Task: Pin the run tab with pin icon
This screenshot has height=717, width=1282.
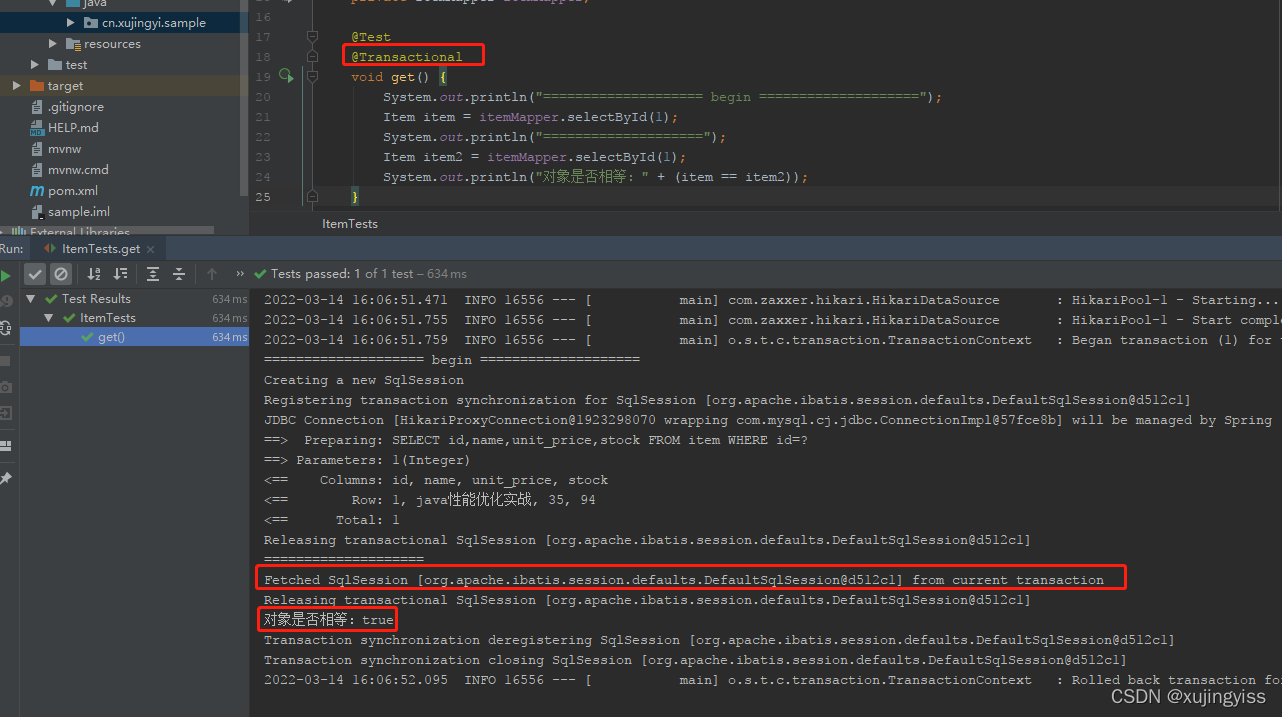Action: 5,479
